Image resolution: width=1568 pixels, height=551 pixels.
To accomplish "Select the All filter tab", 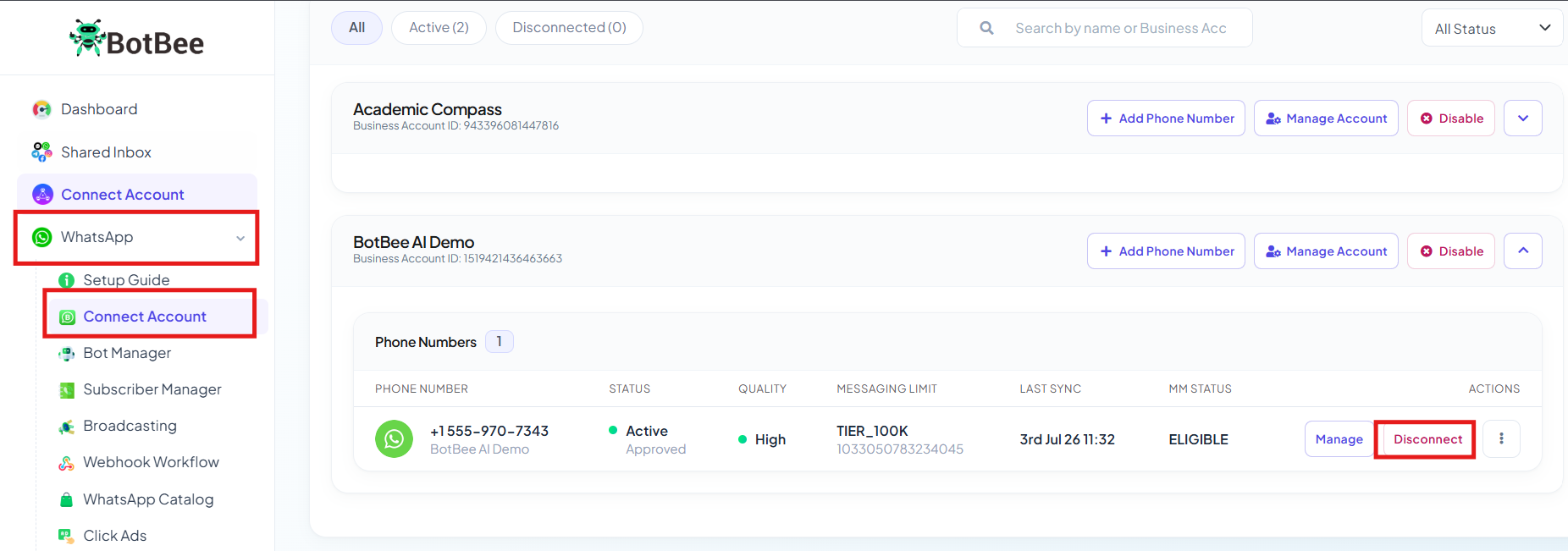I will [356, 28].
